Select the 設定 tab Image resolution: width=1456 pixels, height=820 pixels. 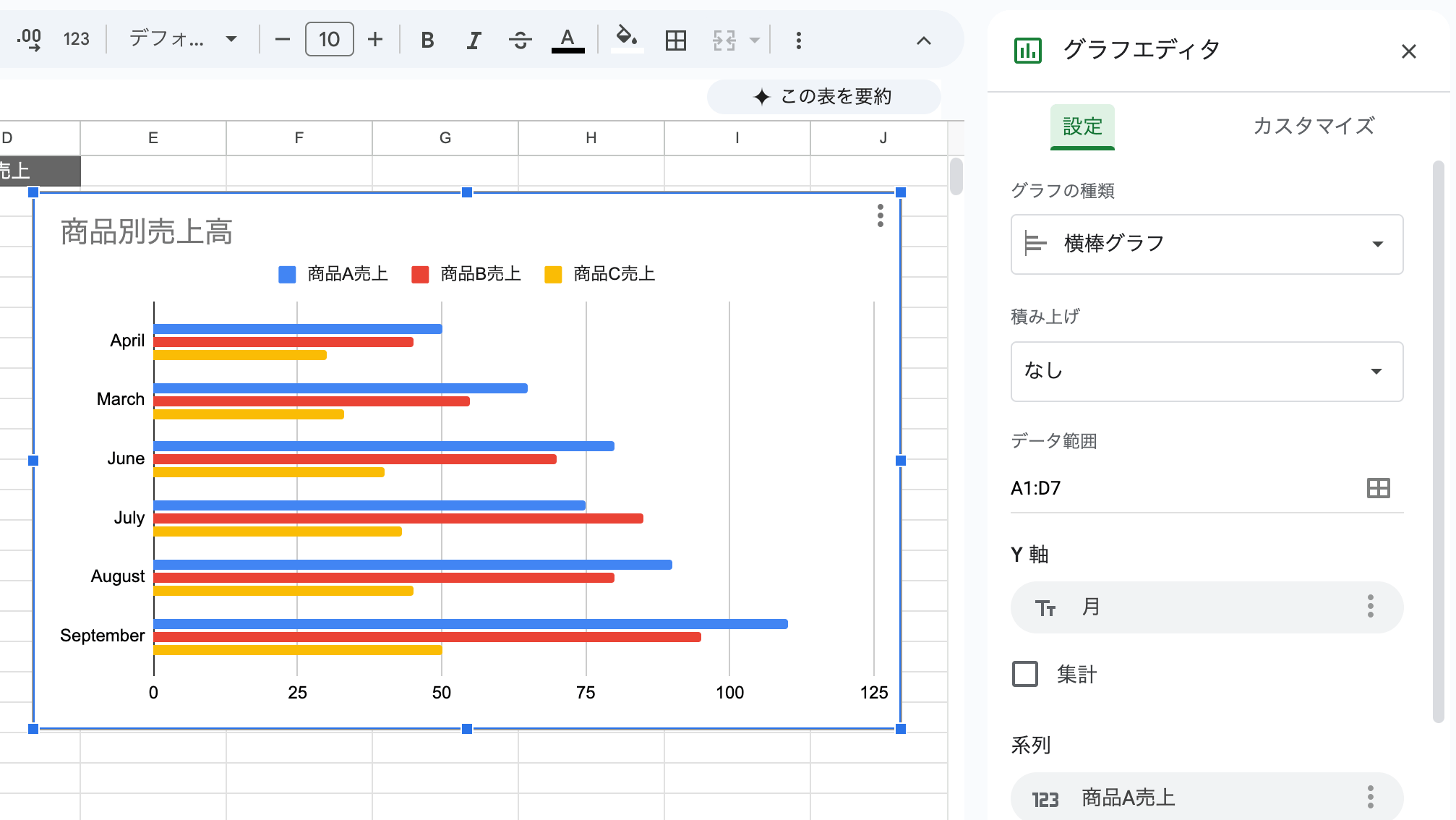click(x=1082, y=126)
